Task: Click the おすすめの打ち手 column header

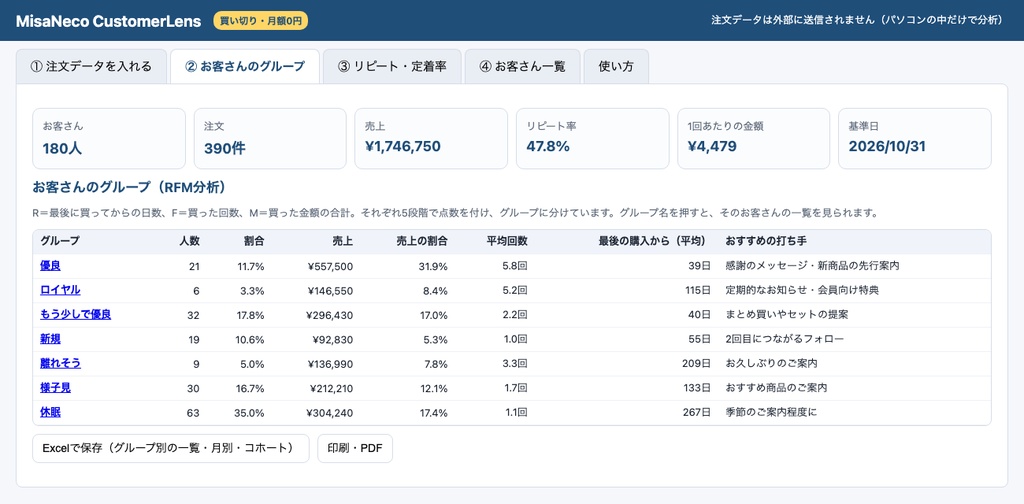Action: [766, 242]
